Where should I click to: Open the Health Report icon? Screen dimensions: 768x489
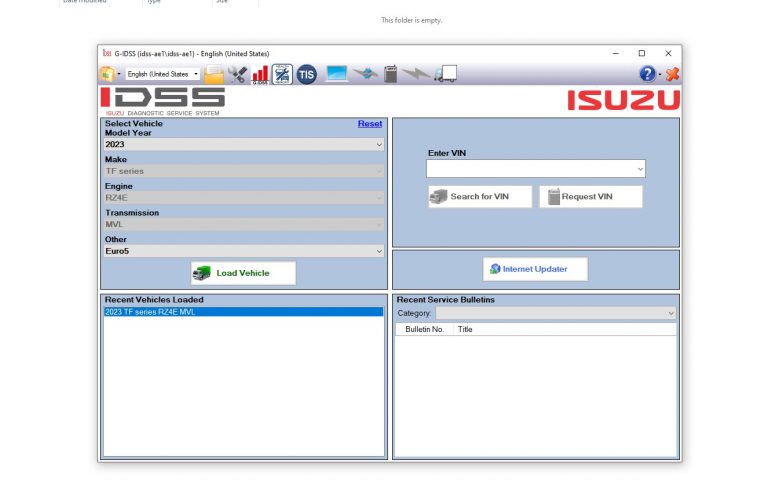tap(282, 74)
